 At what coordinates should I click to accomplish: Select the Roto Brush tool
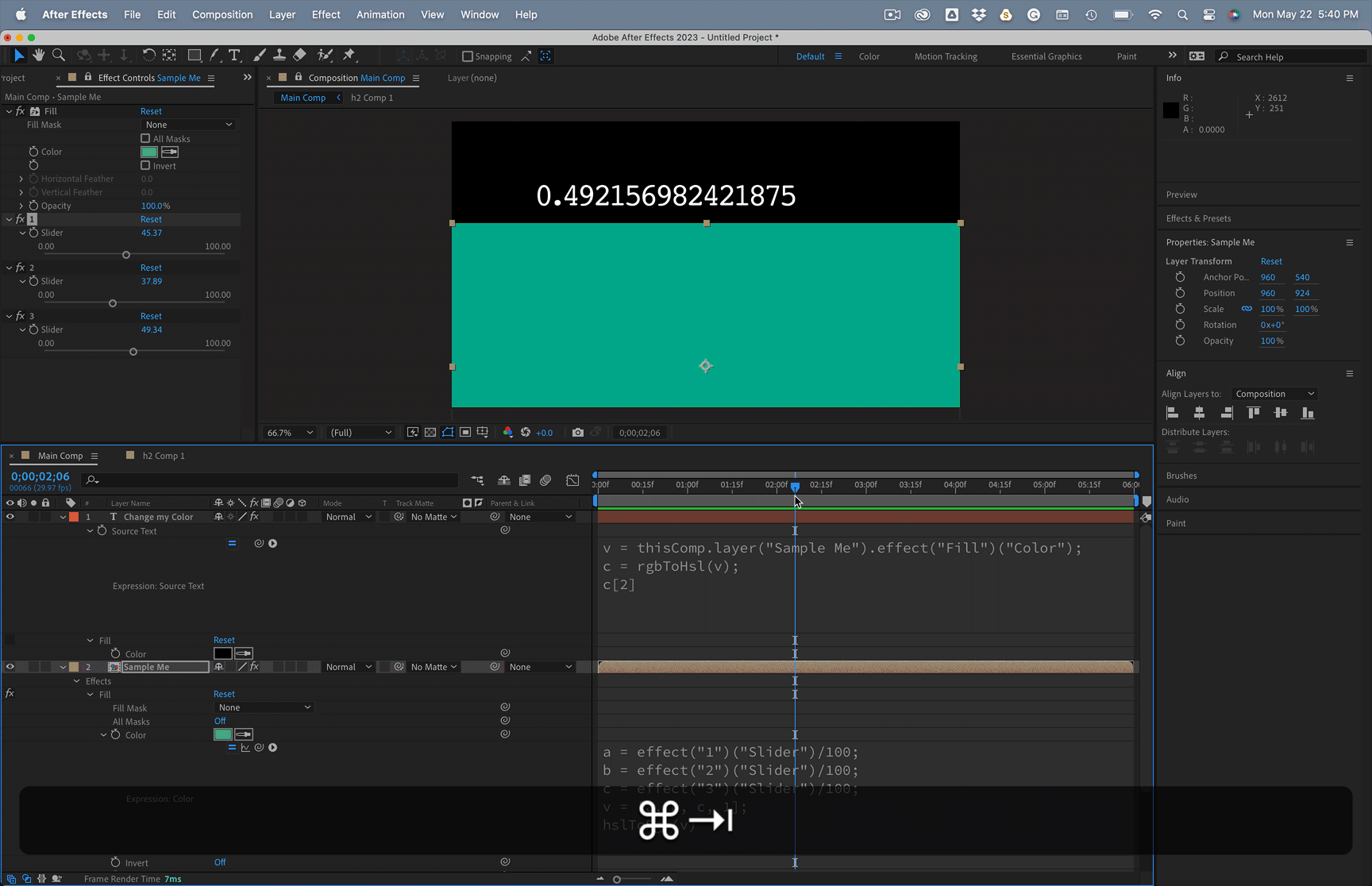pyautogui.click(x=325, y=56)
